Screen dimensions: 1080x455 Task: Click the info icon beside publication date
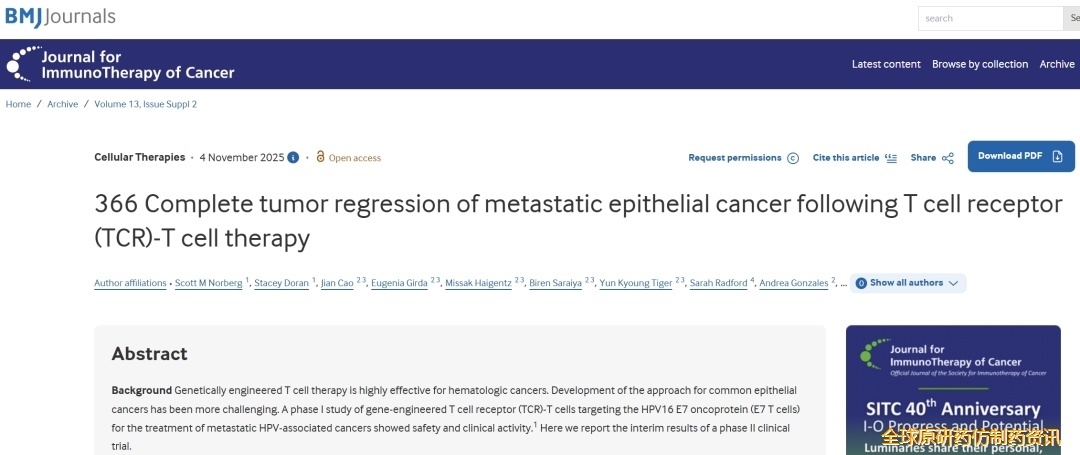(293, 157)
